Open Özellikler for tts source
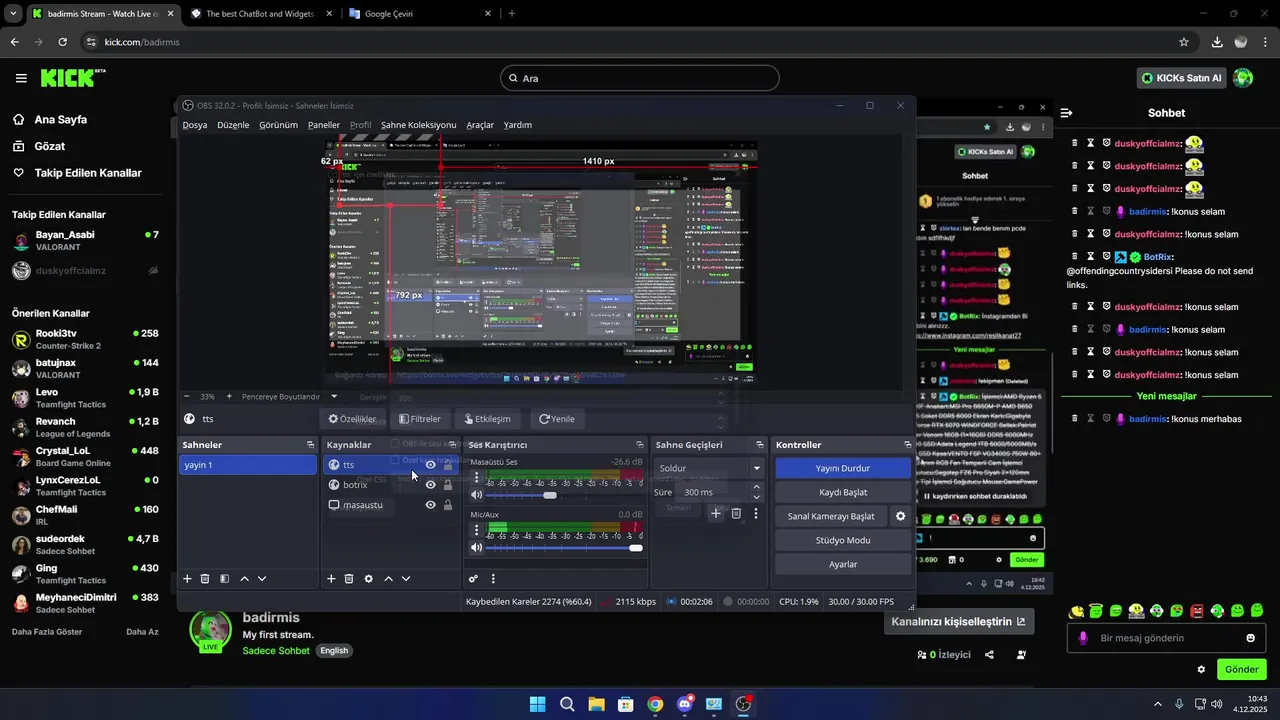Image resolution: width=1280 pixels, height=720 pixels. coord(352,419)
